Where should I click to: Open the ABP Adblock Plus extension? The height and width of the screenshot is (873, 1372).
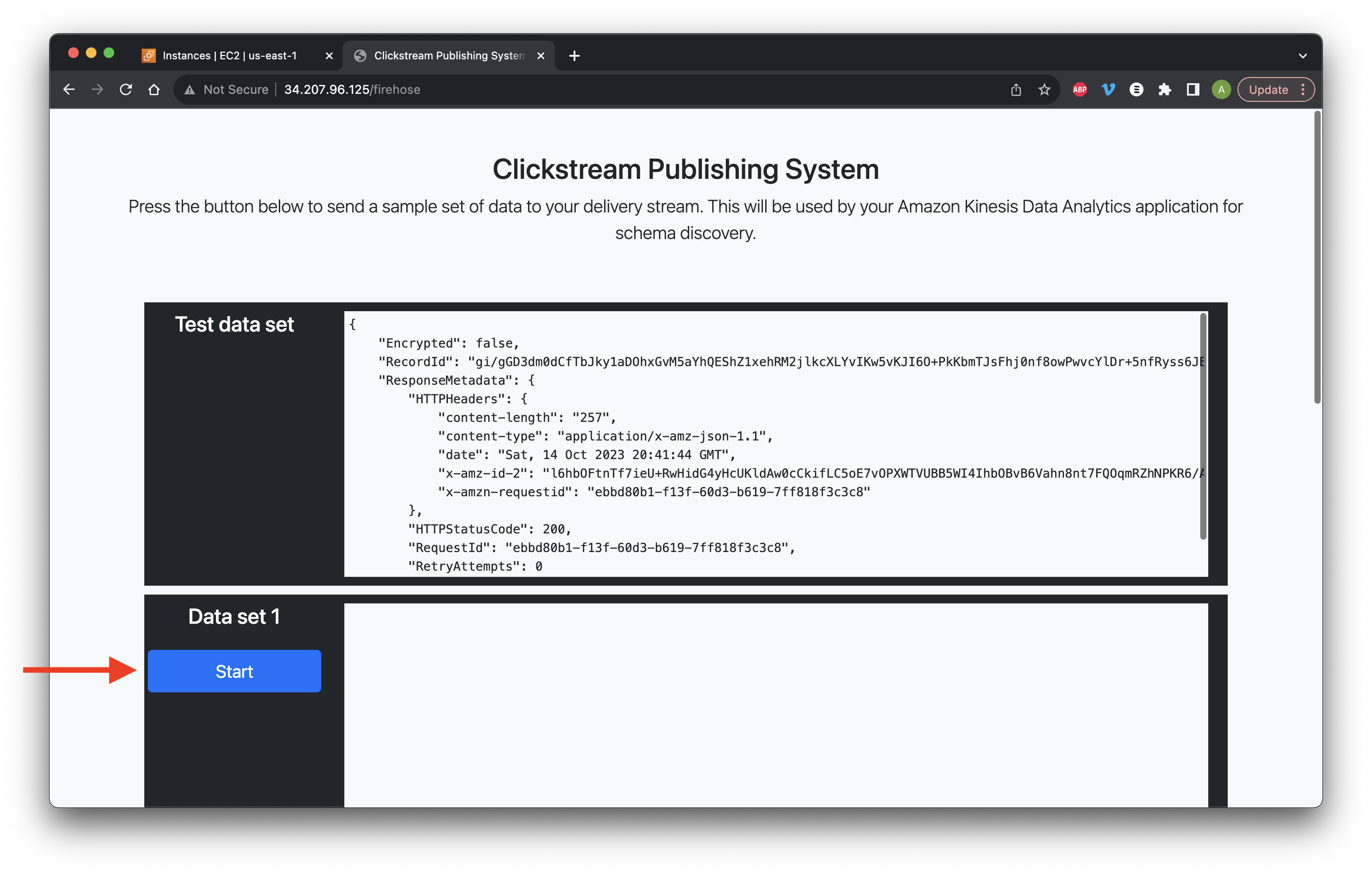[x=1080, y=89]
